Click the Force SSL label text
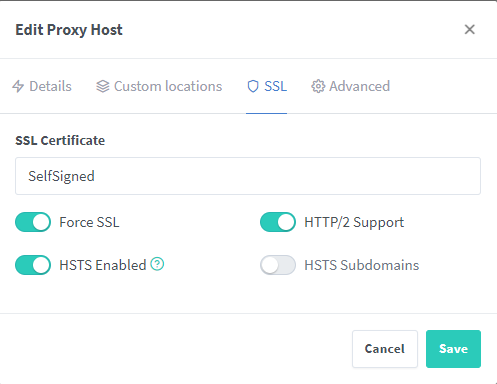This screenshot has width=497, height=384. point(89,222)
